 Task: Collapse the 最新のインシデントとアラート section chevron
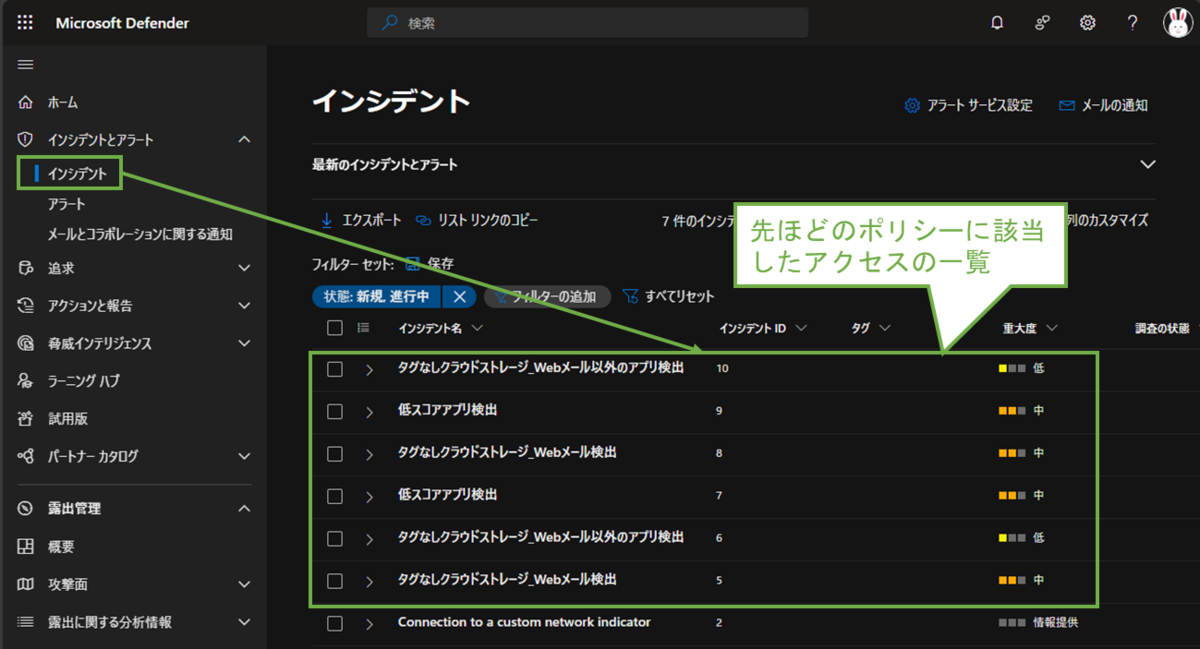(1148, 164)
